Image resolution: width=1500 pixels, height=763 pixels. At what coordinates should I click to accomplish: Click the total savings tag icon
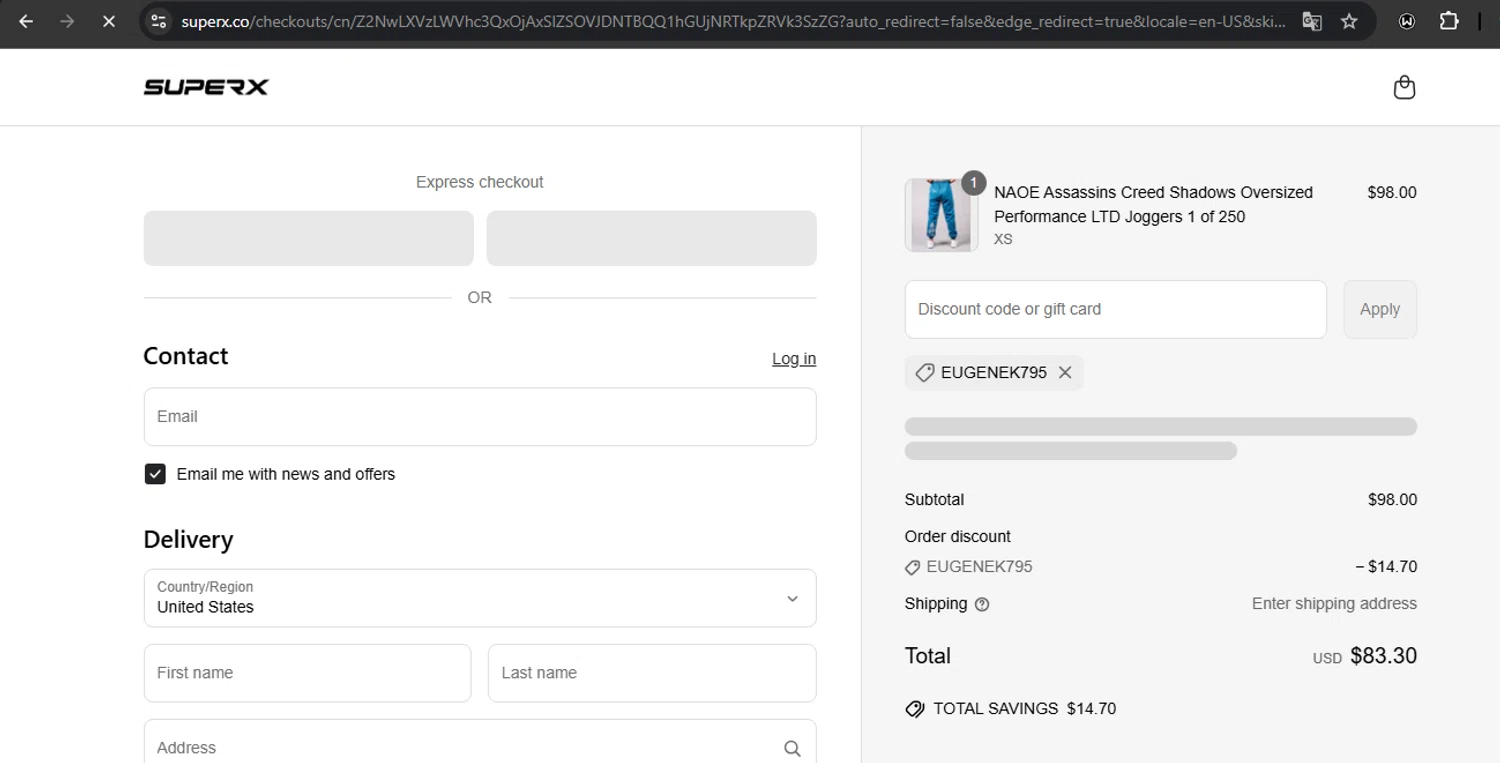point(914,709)
